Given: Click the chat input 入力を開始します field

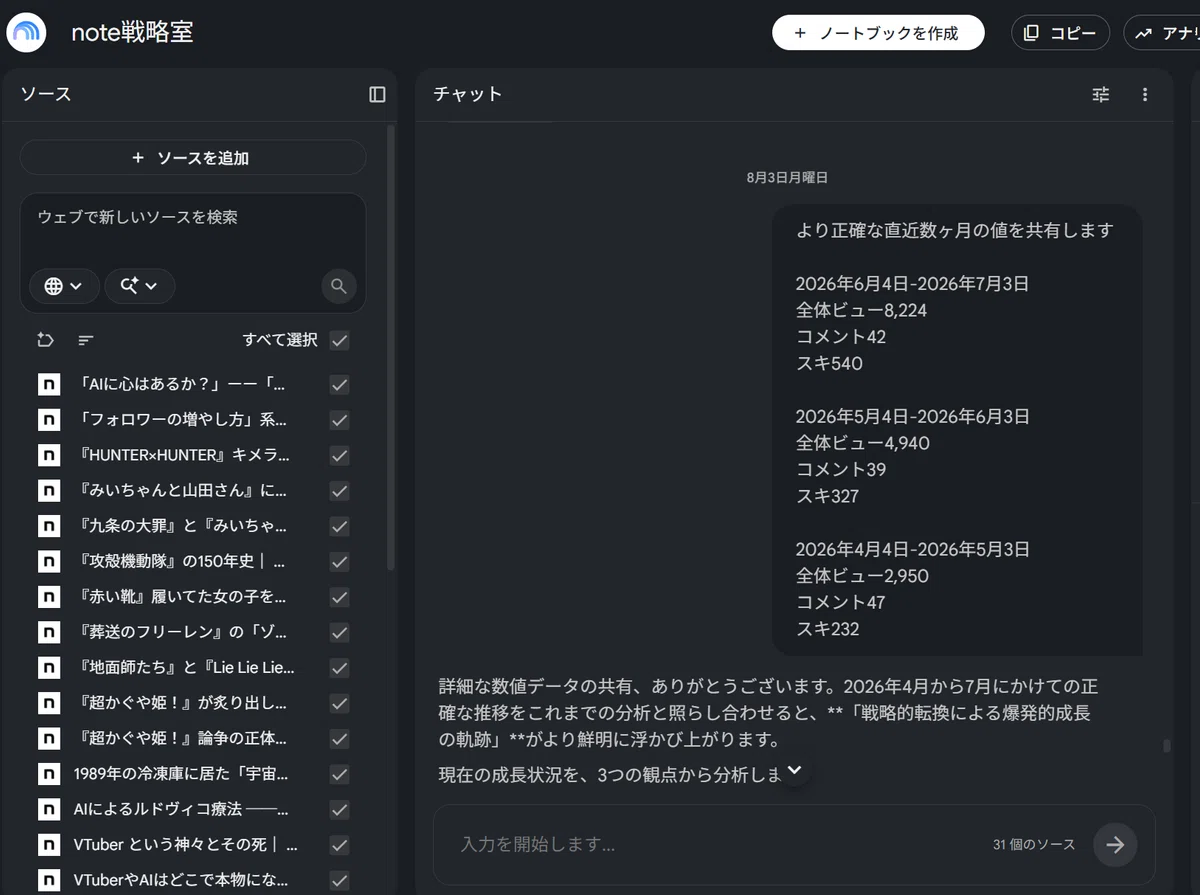Looking at the screenshot, I should tap(710, 844).
